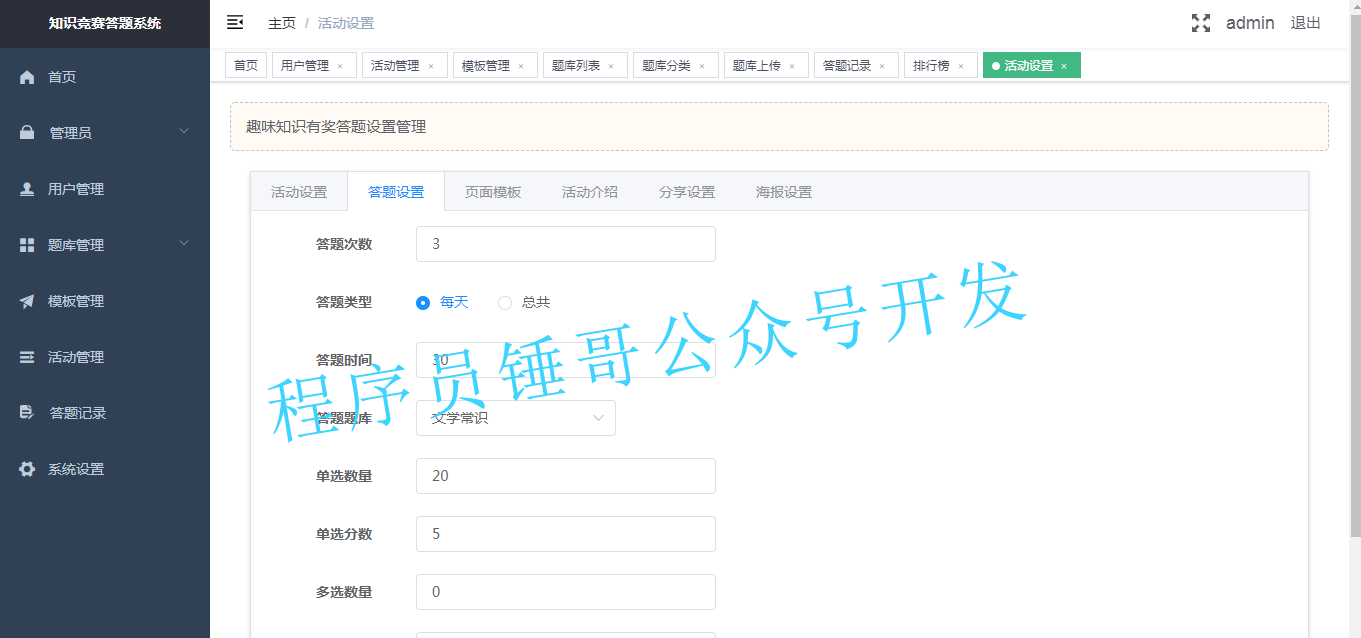Click the list icon beside 活动管理
Screen dimensions: 1361x638
click(x=27, y=357)
